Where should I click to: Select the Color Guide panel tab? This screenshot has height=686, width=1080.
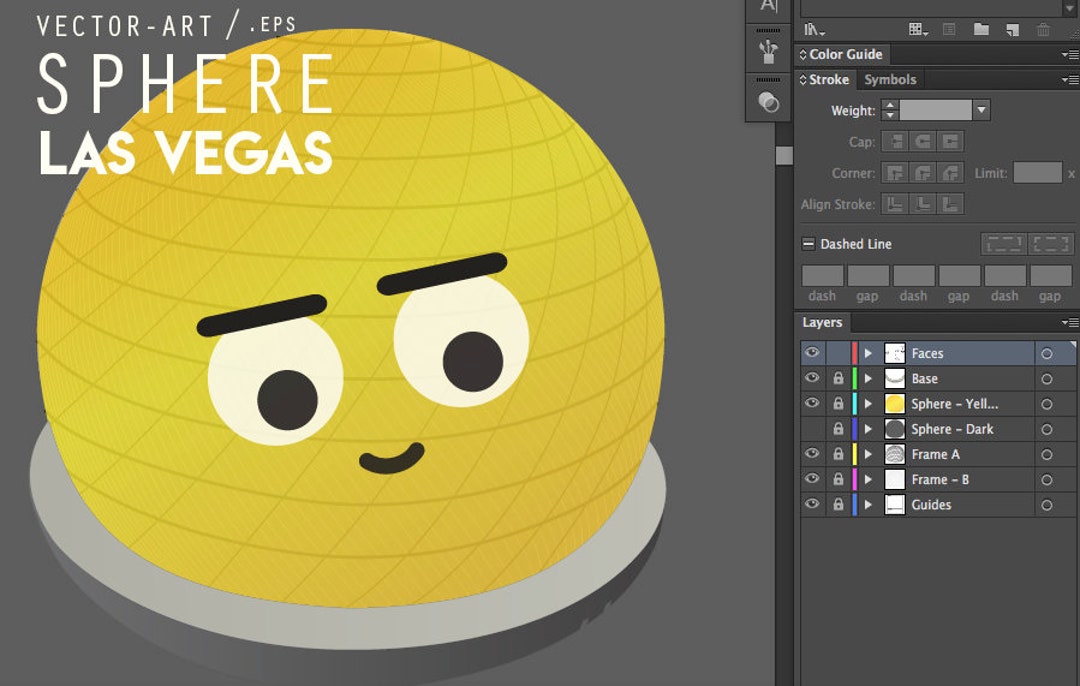(x=845, y=55)
